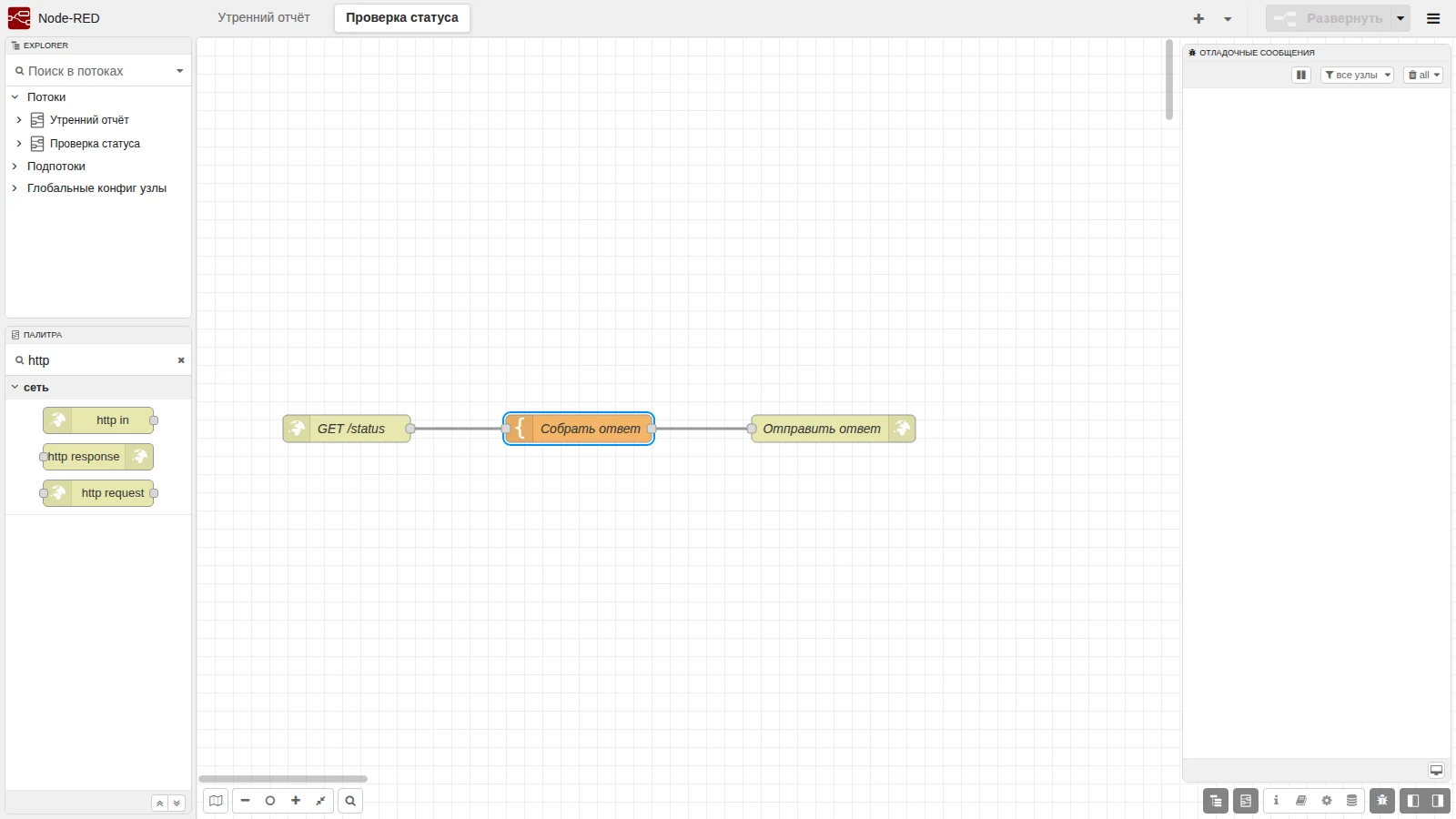Toggle the left sidebar panel visibility
1456x819 pixels.
click(x=1413, y=801)
